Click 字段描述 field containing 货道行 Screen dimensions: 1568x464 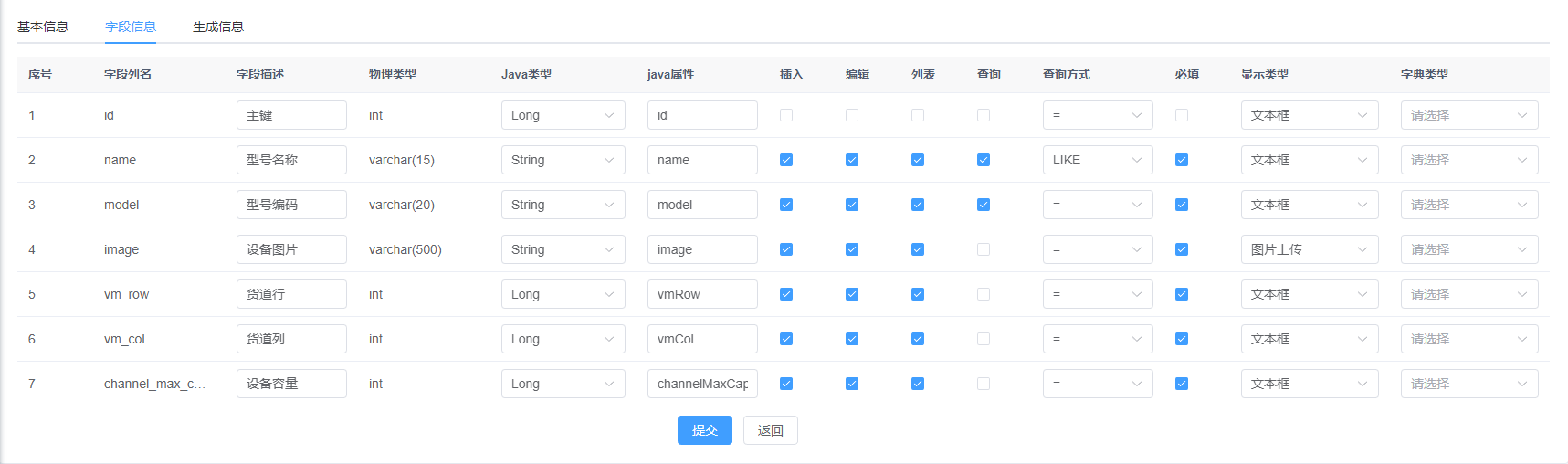point(291,294)
